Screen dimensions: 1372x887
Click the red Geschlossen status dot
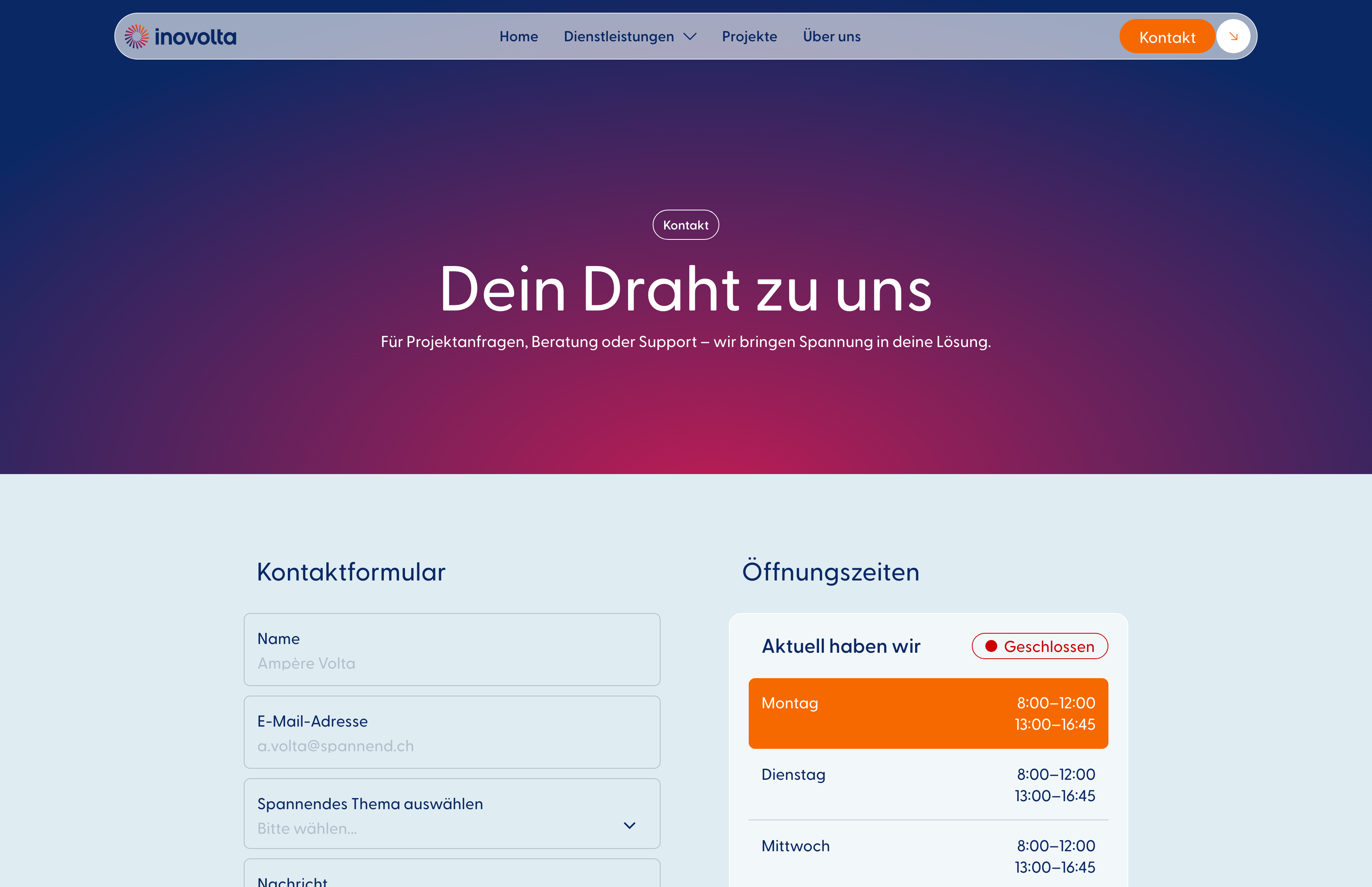coord(991,646)
